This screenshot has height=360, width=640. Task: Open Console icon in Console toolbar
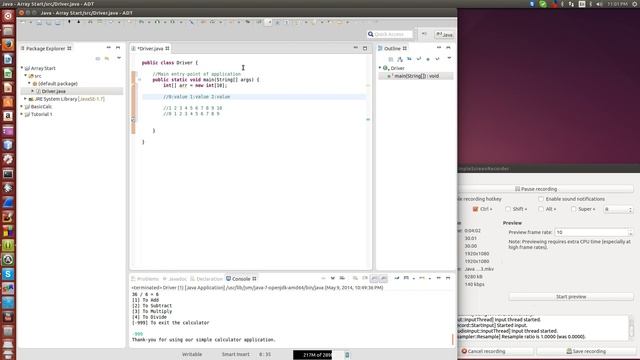pos(423,278)
